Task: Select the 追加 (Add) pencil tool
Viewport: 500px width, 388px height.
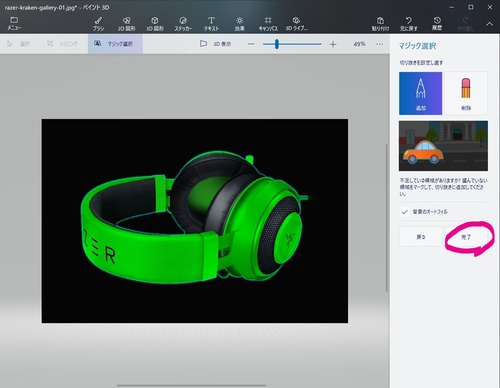Action: click(420, 93)
